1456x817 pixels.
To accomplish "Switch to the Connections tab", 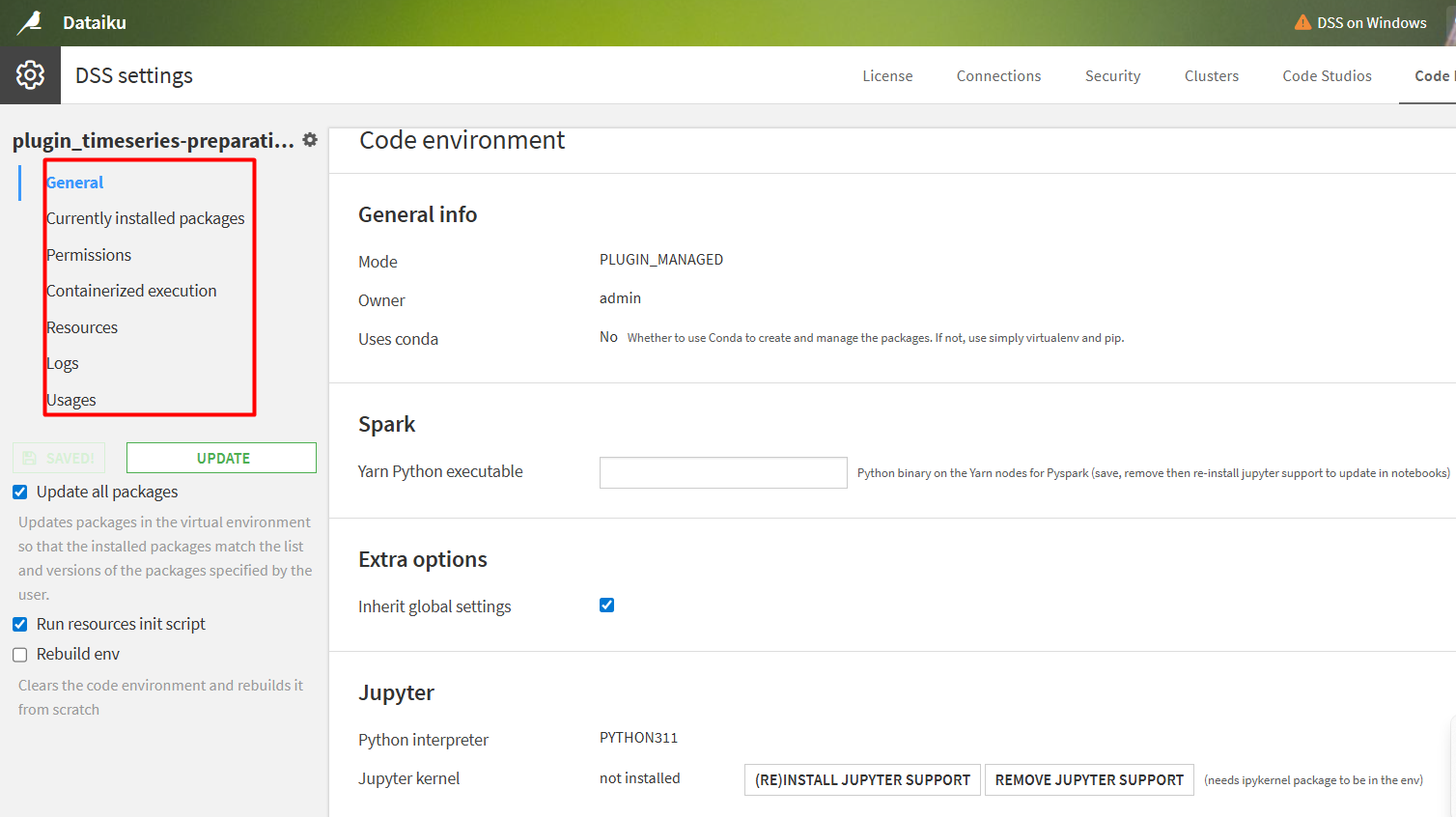I will pyautogui.click(x=998, y=76).
